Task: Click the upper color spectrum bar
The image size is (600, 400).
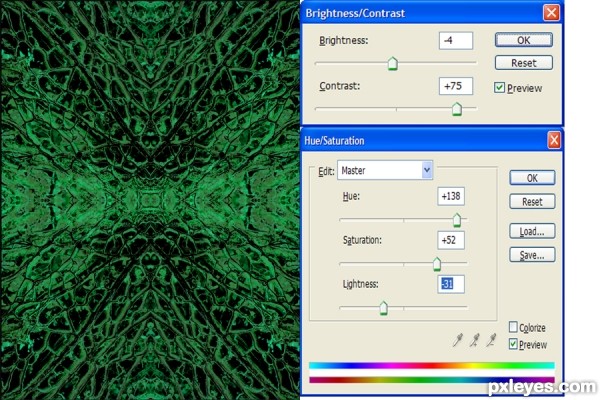Action: click(x=432, y=366)
